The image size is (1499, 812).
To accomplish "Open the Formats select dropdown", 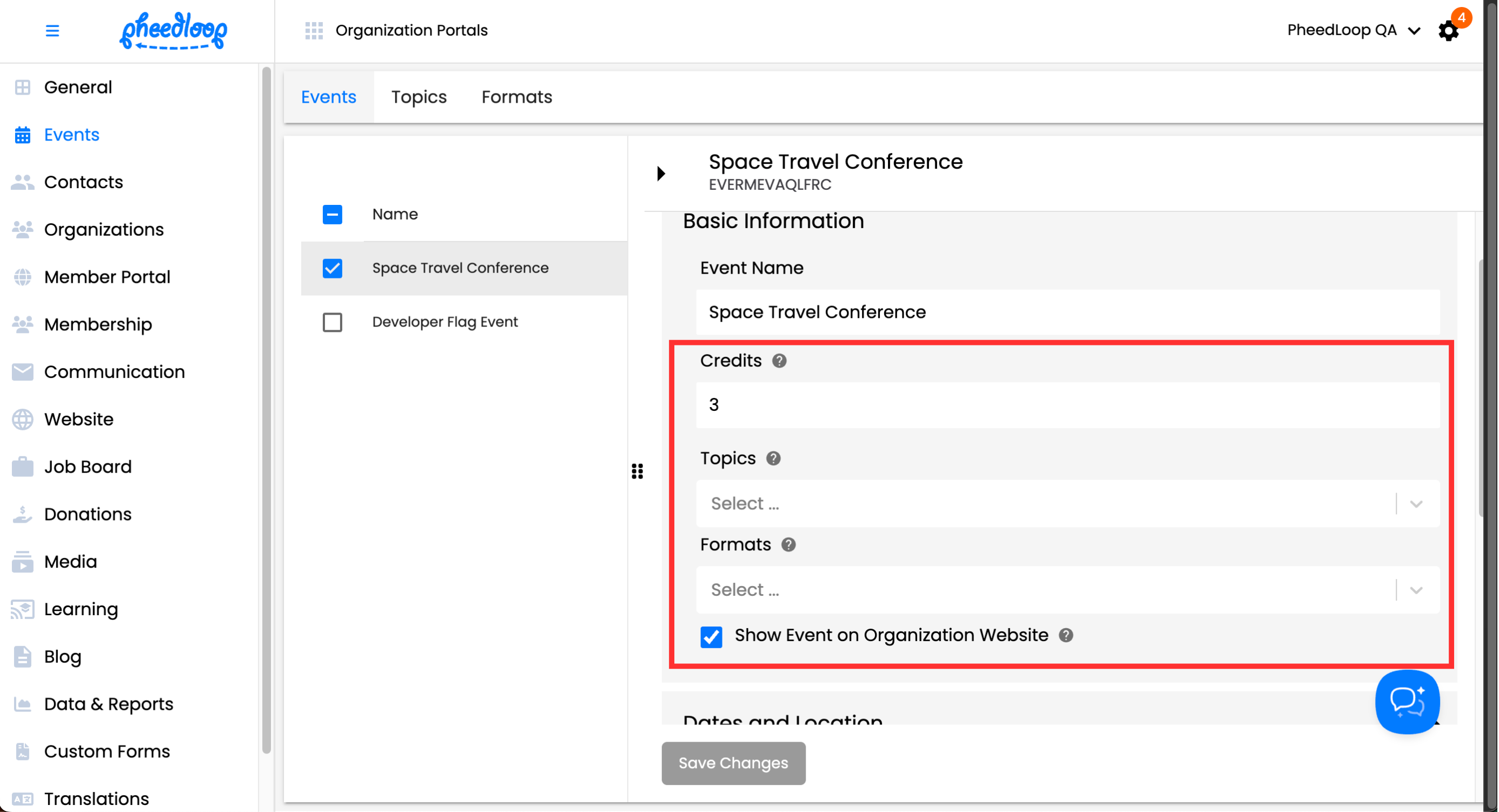I will [x=1067, y=589].
